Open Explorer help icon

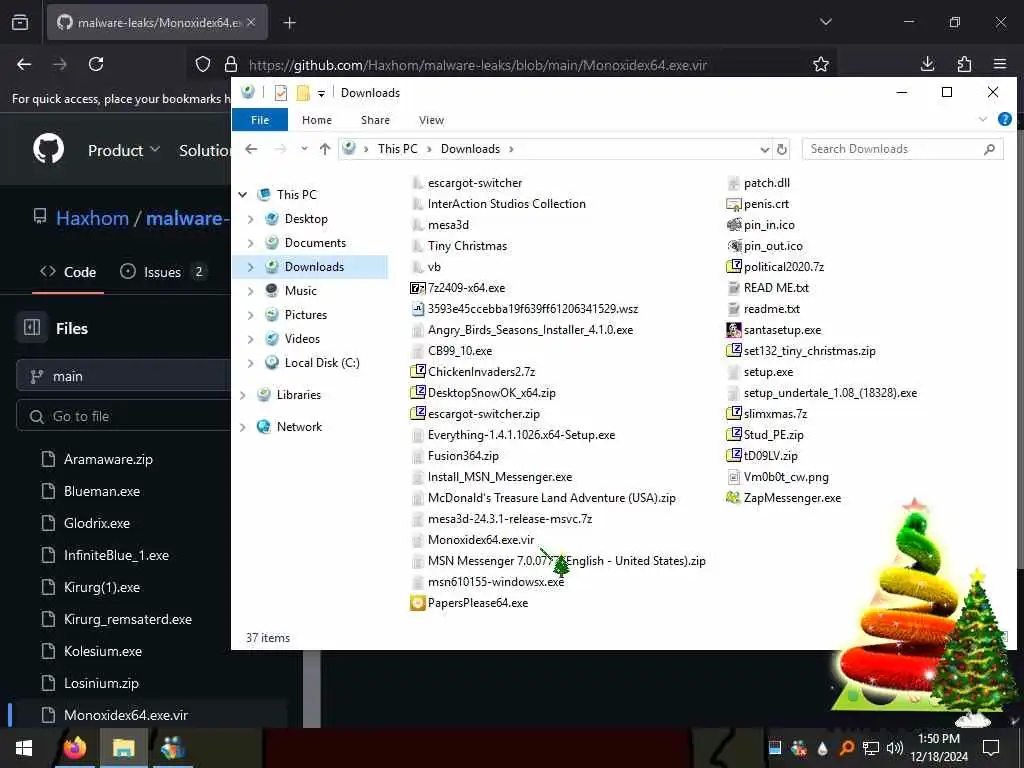[x=1004, y=120]
